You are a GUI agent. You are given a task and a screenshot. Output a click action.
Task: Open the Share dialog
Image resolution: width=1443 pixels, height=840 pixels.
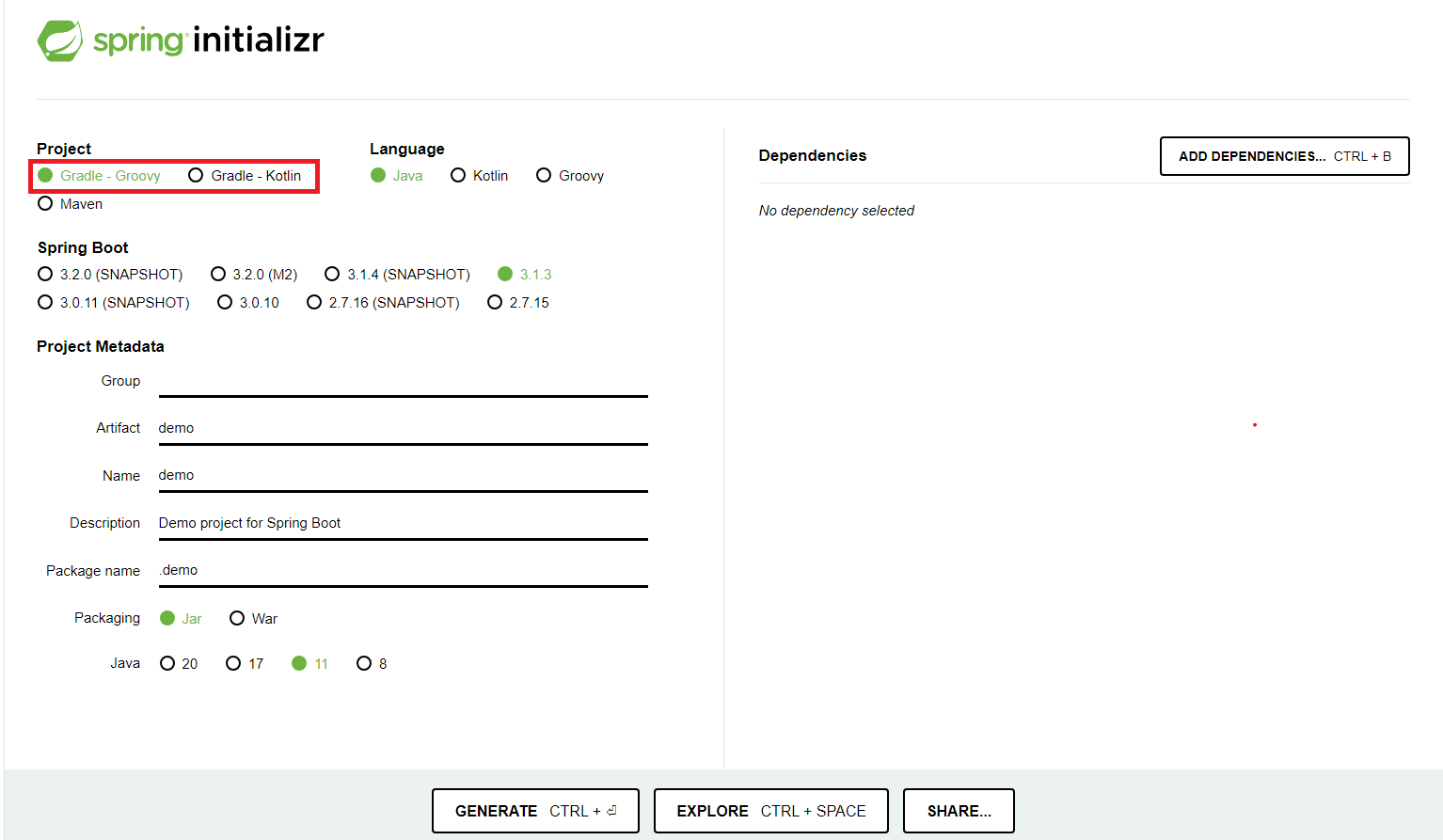click(959, 811)
